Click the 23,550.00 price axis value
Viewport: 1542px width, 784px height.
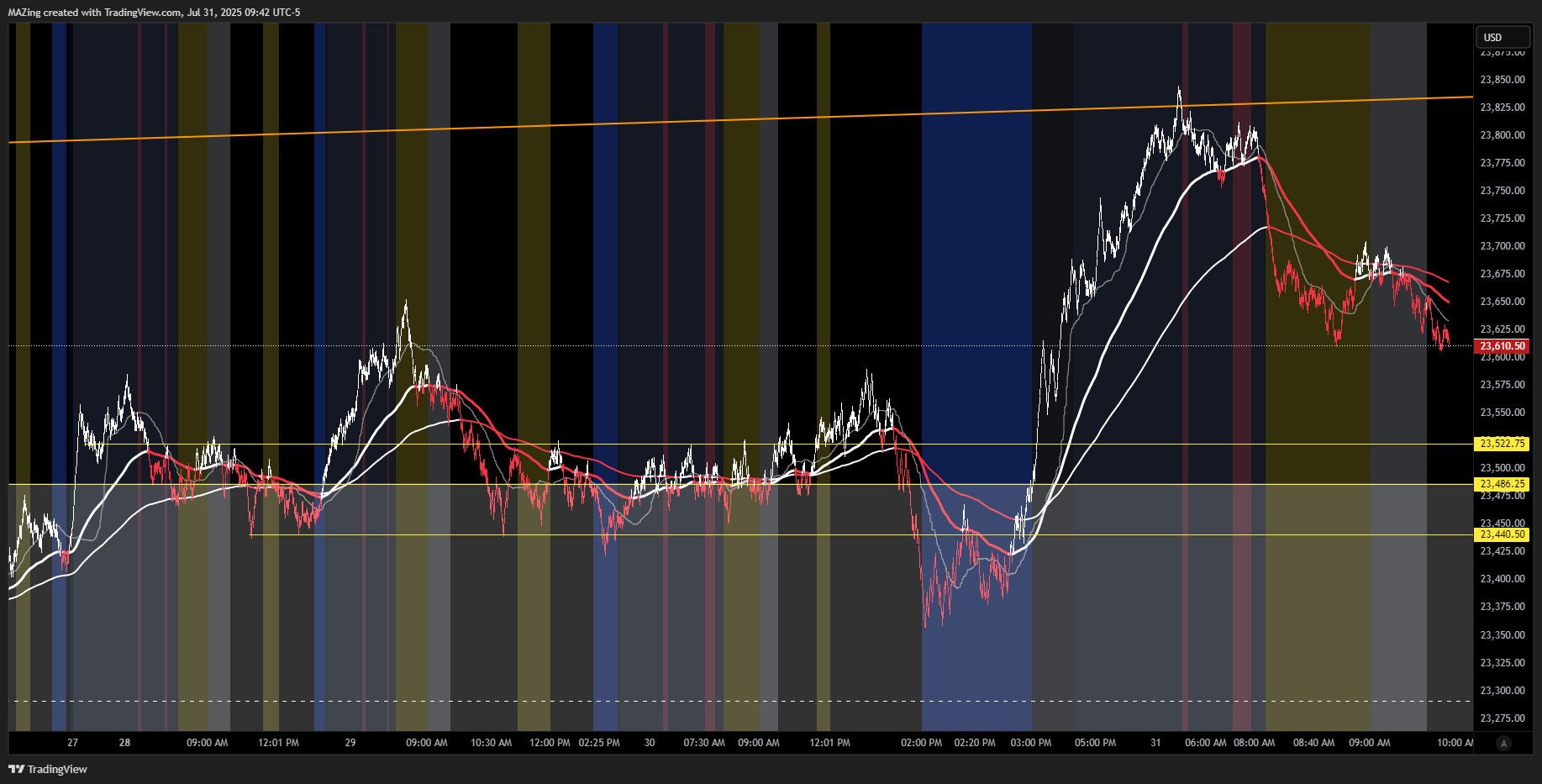[x=1503, y=413]
